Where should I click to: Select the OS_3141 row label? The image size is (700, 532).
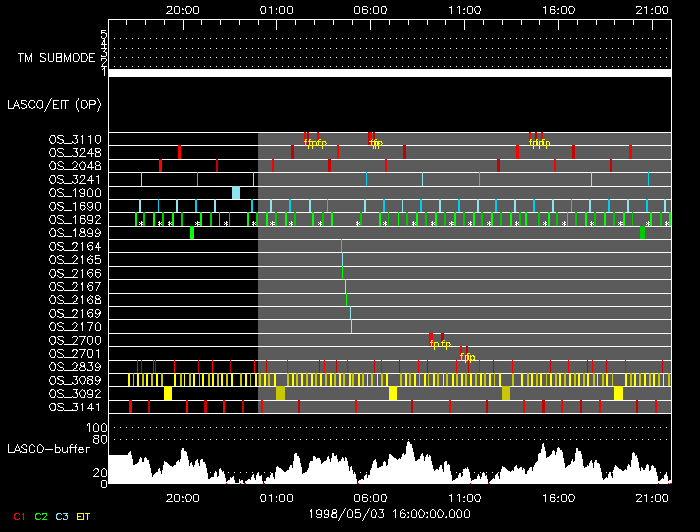(75, 407)
